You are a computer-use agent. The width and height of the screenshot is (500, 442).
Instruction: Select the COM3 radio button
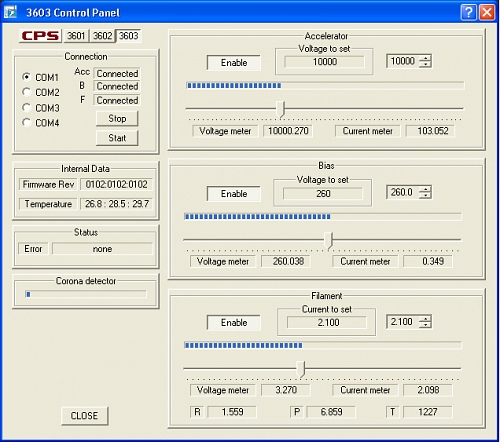point(26,107)
